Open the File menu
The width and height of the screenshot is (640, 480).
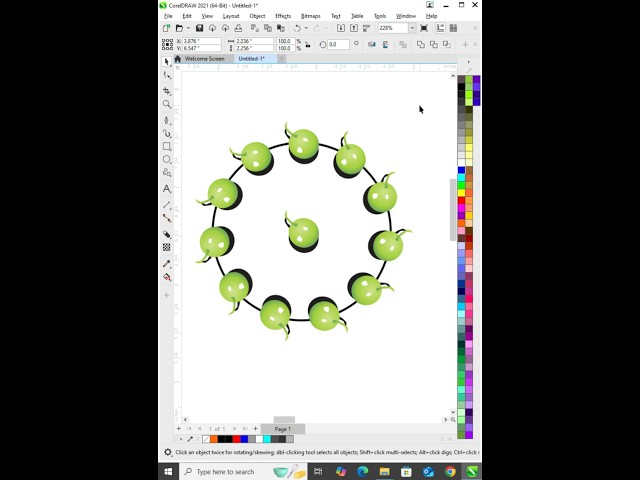pyautogui.click(x=168, y=16)
